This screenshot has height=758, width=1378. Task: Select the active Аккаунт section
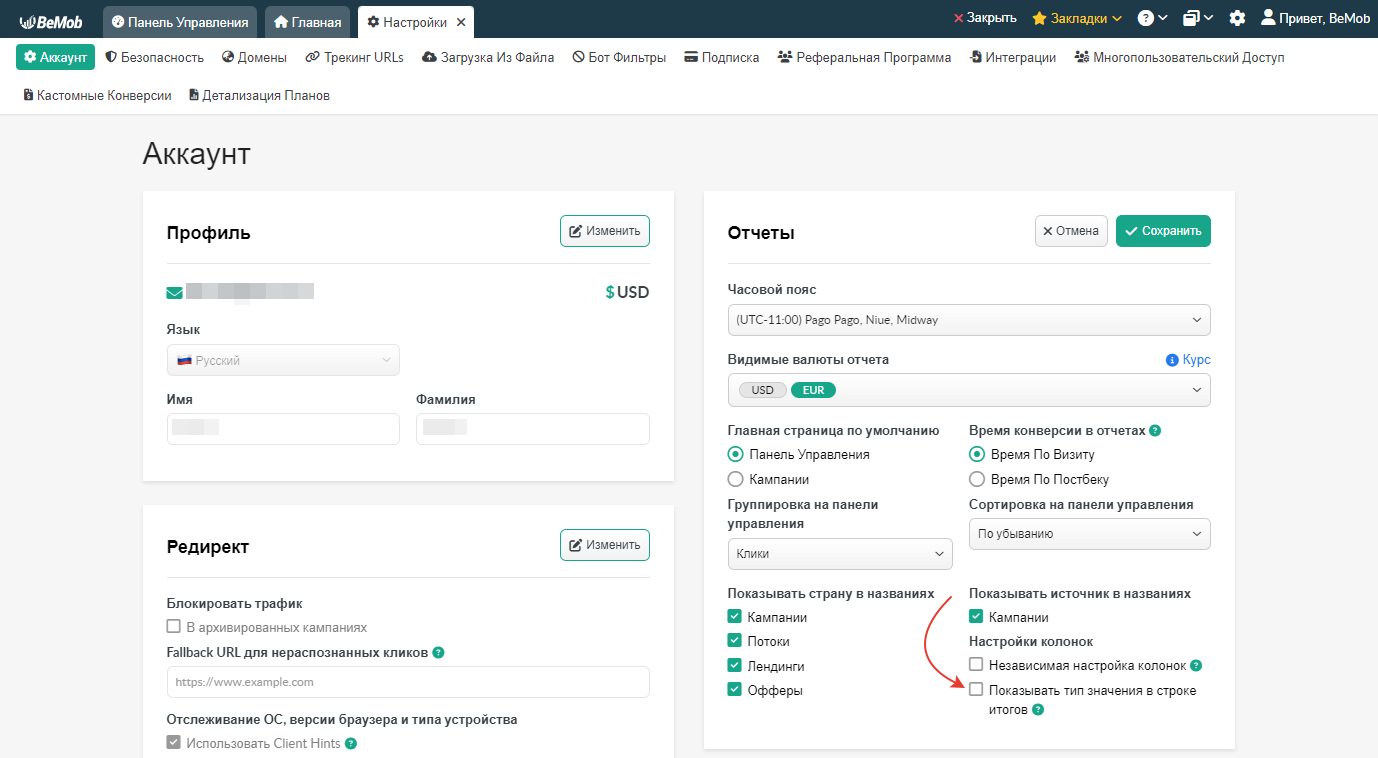click(55, 57)
